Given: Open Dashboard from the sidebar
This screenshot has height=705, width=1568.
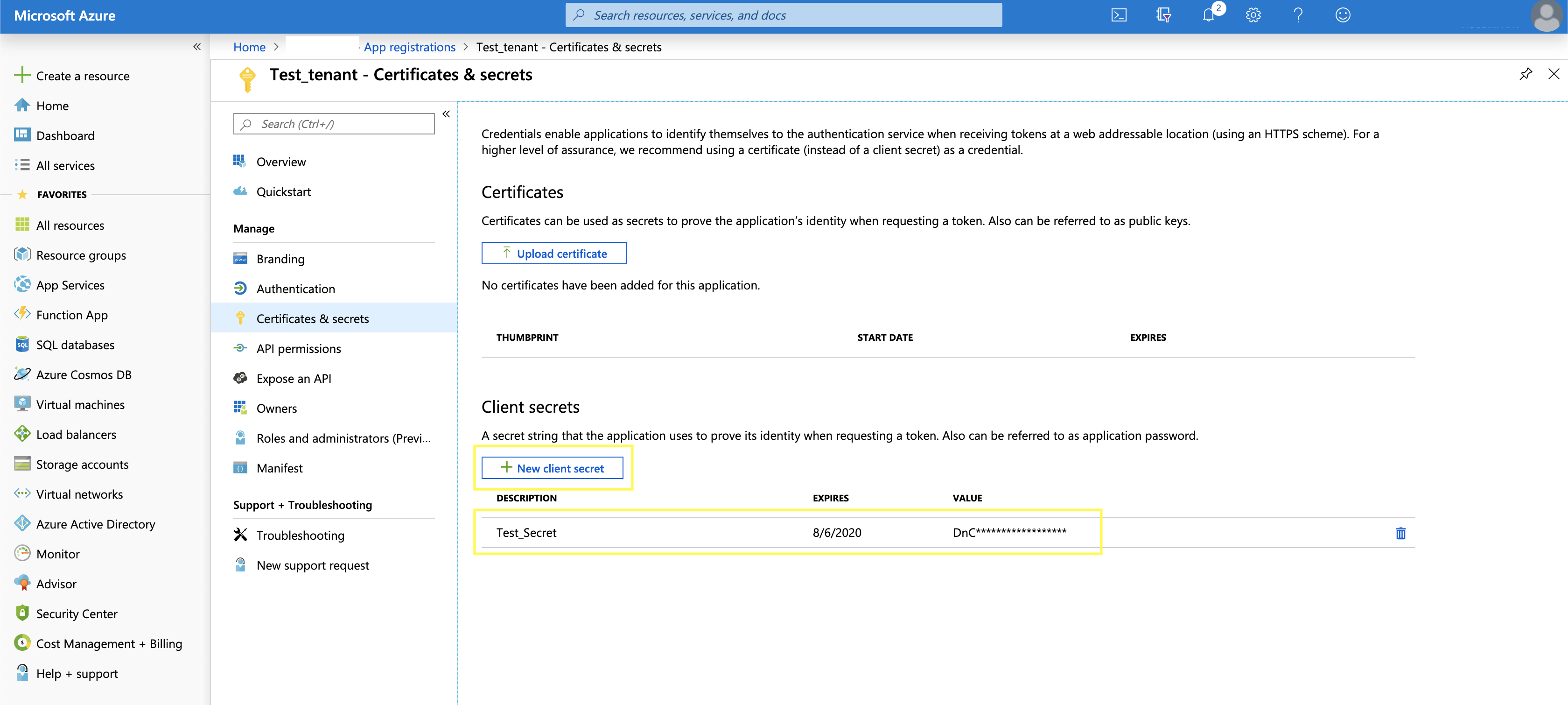Looking at the screenshot, I should tap(65, 136).
